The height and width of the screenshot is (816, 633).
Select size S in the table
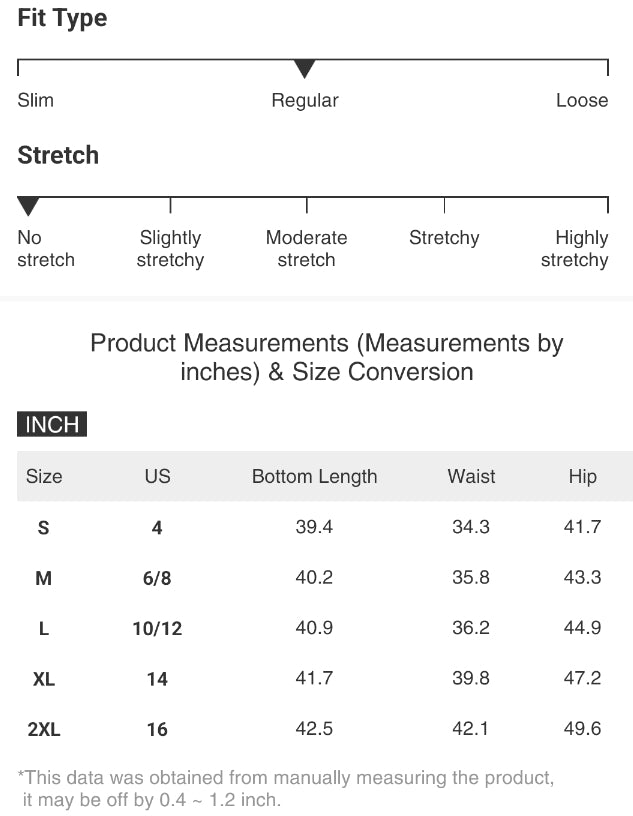[43, 527]
